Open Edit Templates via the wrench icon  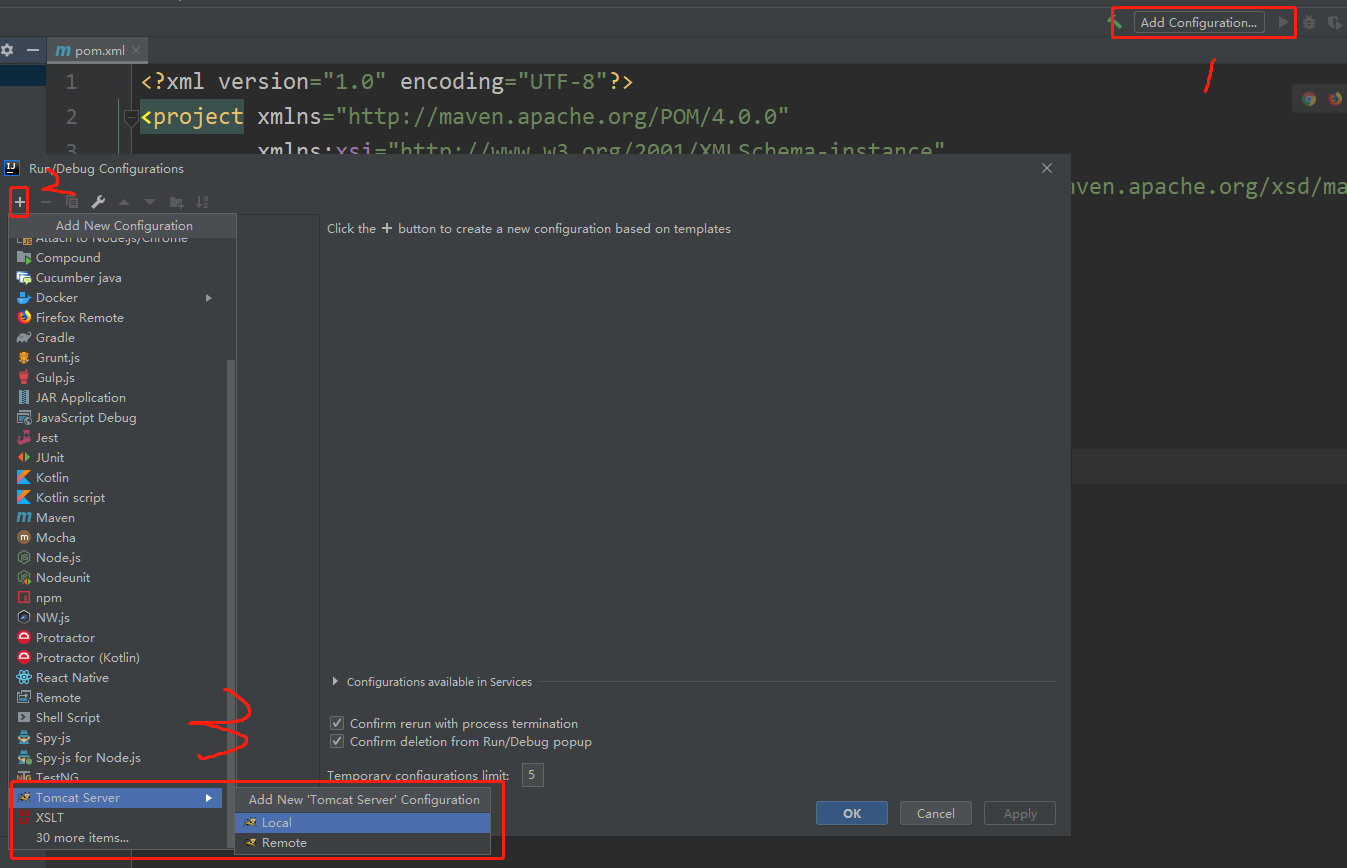click(x=98, y=202)
